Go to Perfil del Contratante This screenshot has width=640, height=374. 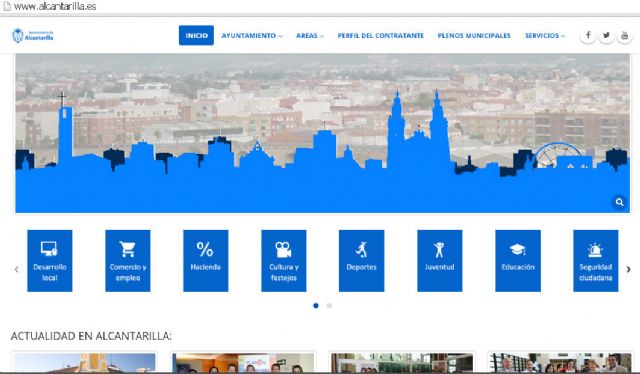(380, 36)
